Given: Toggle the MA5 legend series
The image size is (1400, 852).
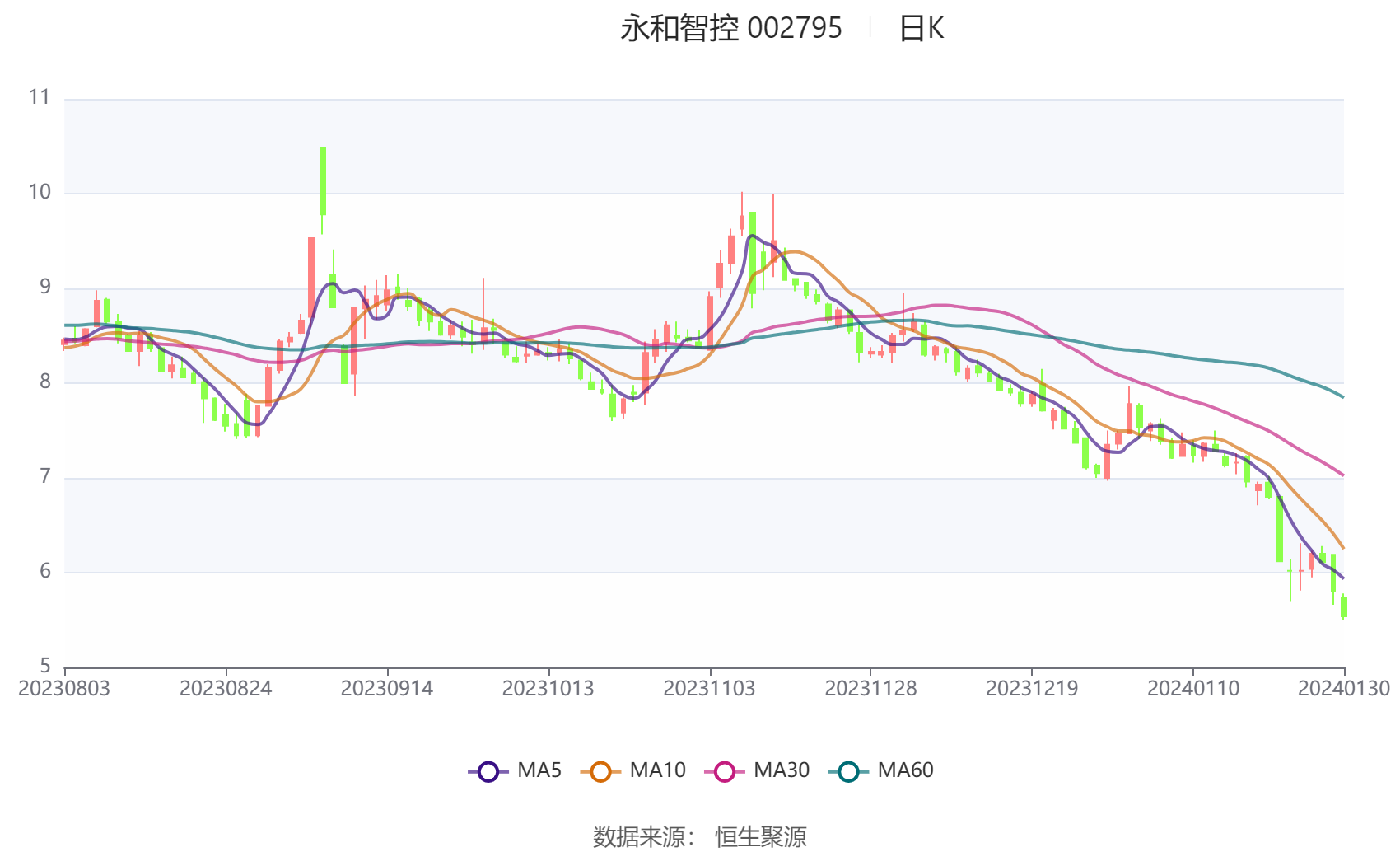Looking at the screenshot, I should point(515,770).
